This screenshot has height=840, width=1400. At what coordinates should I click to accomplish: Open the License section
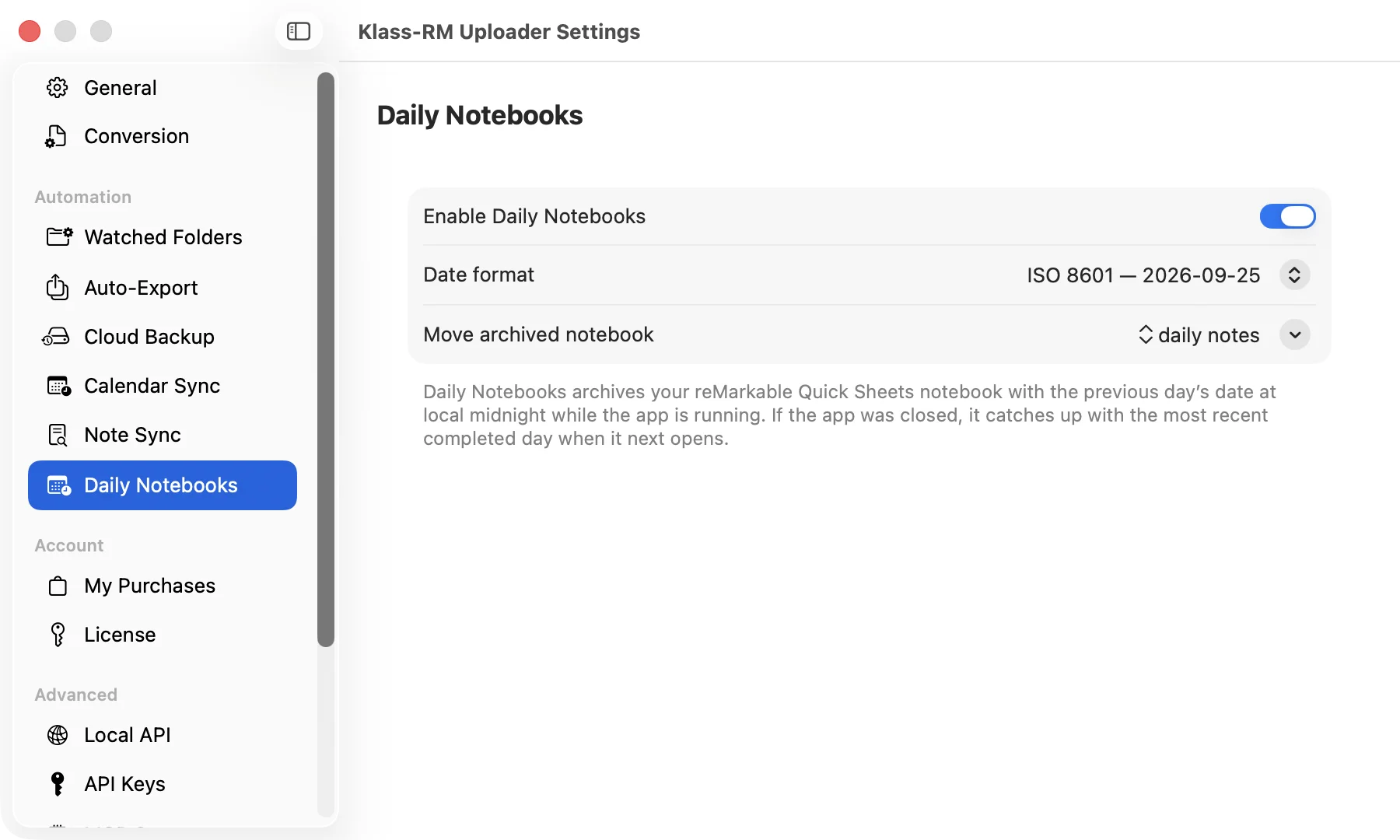click(163, 635)
